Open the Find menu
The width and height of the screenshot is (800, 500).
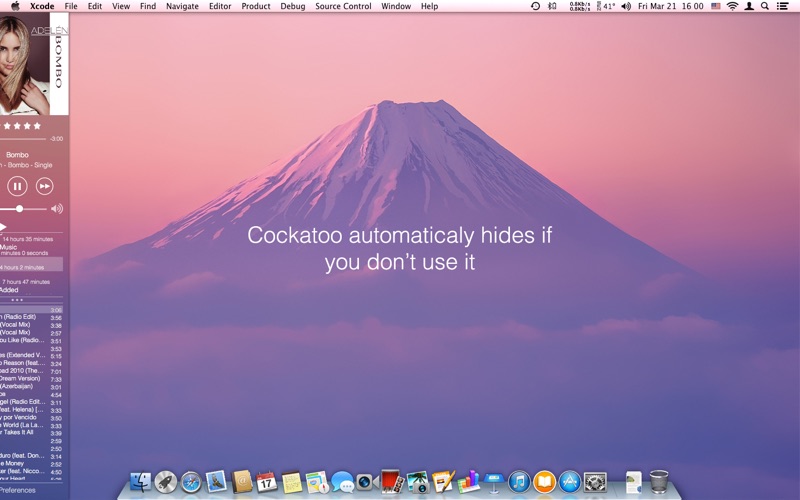[148, 6]
